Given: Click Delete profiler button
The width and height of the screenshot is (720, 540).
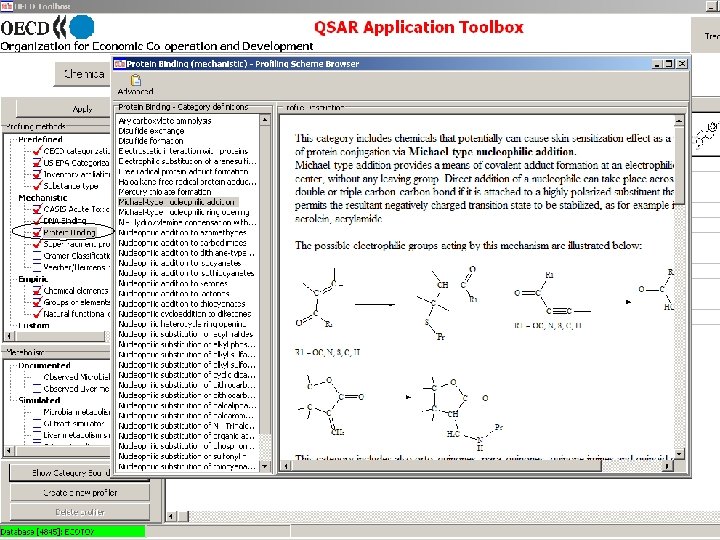Looking at the screenshot, I should (x=80, y=512).
